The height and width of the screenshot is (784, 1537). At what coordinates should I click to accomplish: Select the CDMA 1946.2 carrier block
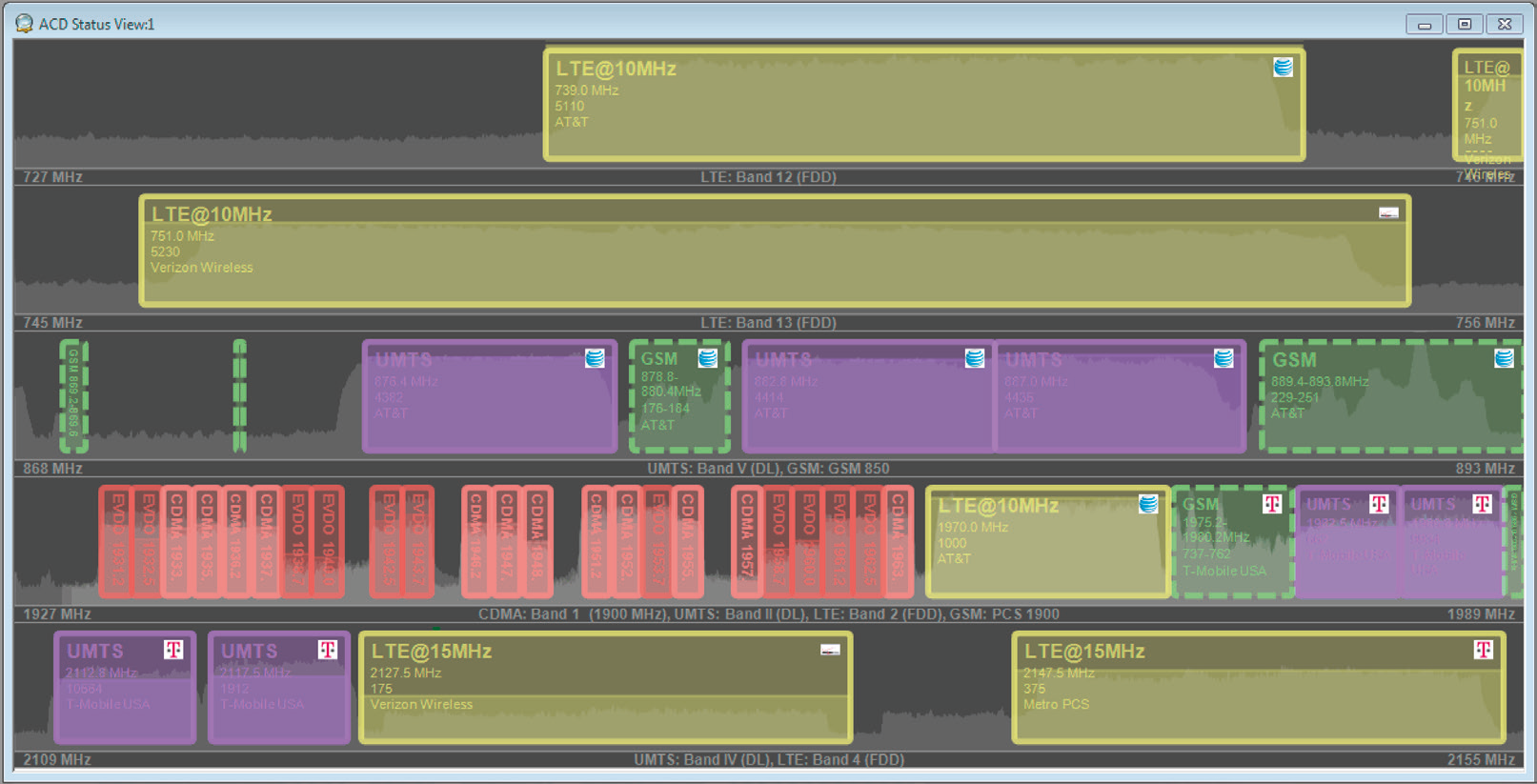[476, 542]
